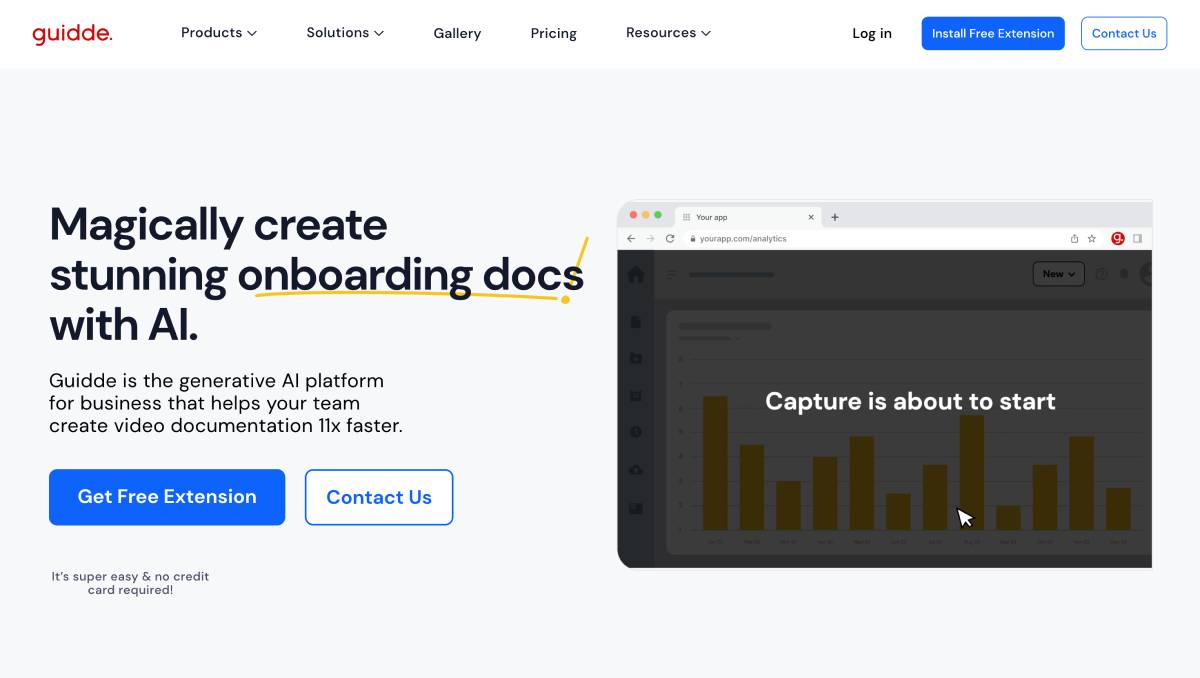The height and width of the screenshot is (678, 1200).
Task: Click the back arrow in the mockup browser
Action: tap(631, 238)
